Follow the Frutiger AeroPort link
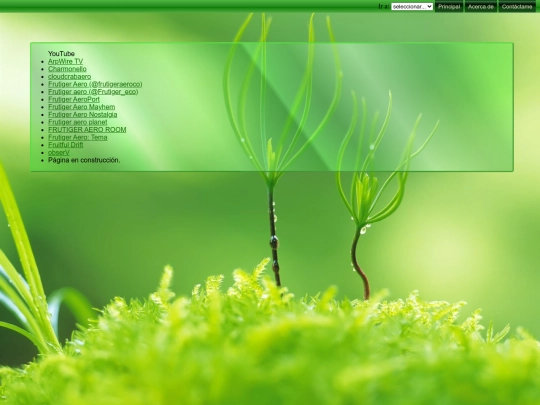Image resolution: width=540 pixels, height=405 pixels. tap(74, 99)
